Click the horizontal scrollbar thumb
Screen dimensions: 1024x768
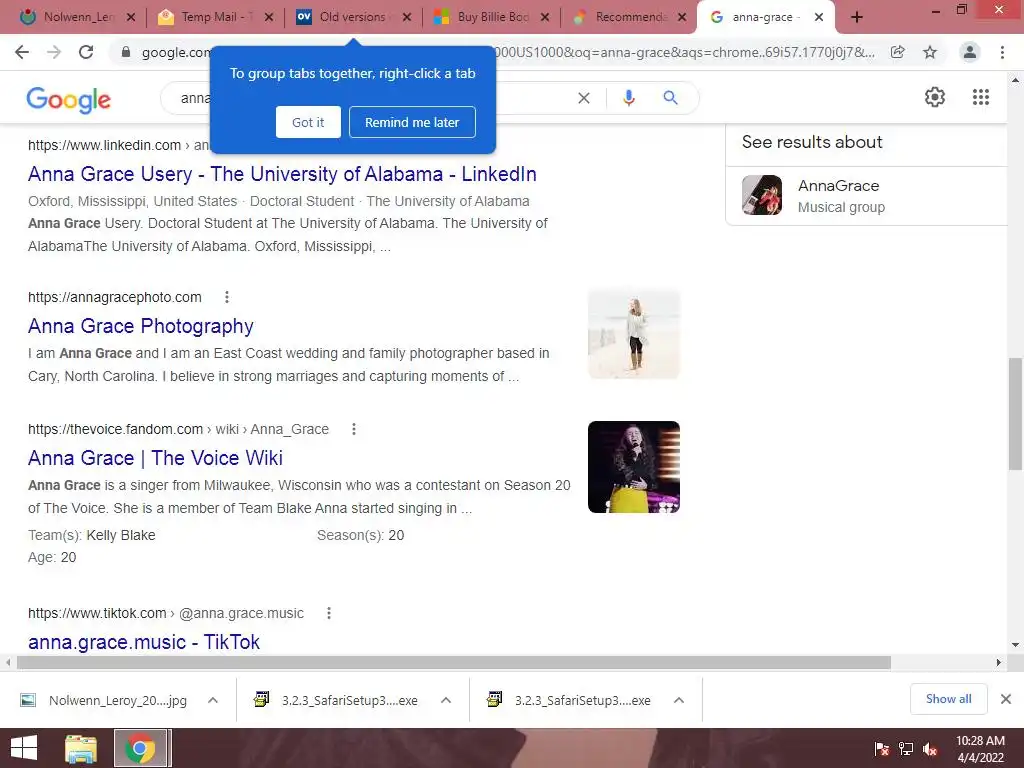[x=454, y=662]
